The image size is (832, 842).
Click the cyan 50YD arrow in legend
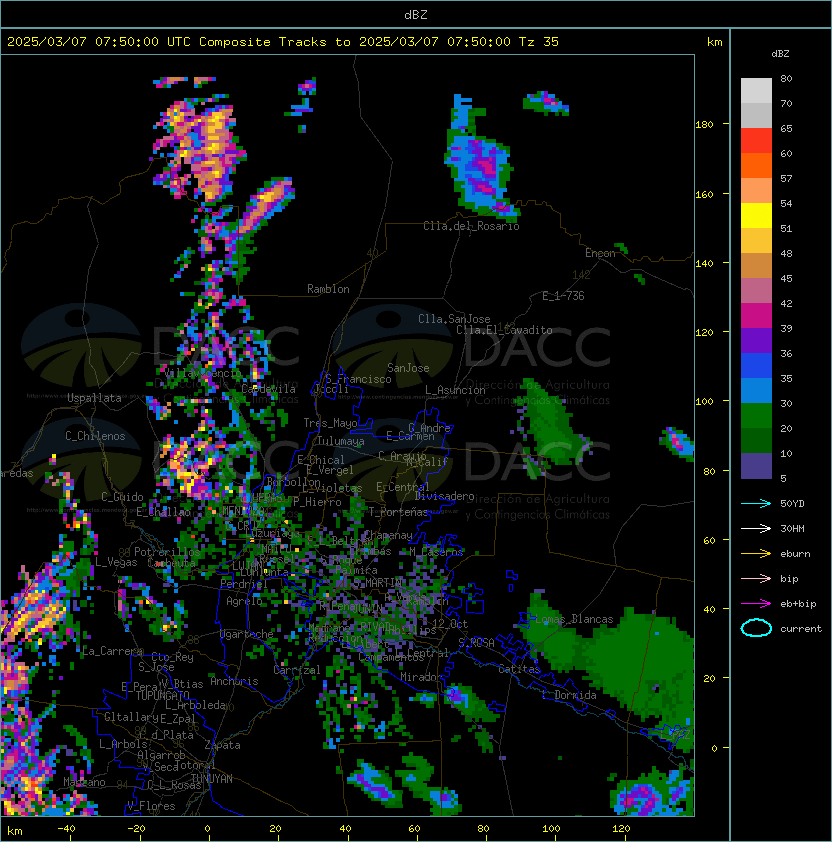pyautogui.click(x=756, y=503)
